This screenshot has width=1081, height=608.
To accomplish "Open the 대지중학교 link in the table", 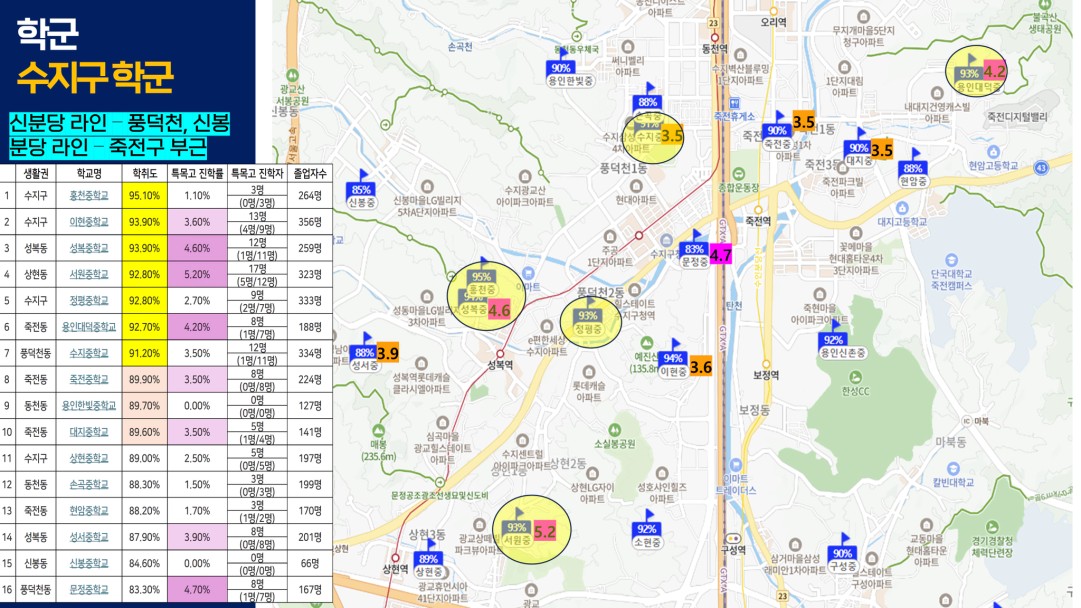I will [89, 432].
